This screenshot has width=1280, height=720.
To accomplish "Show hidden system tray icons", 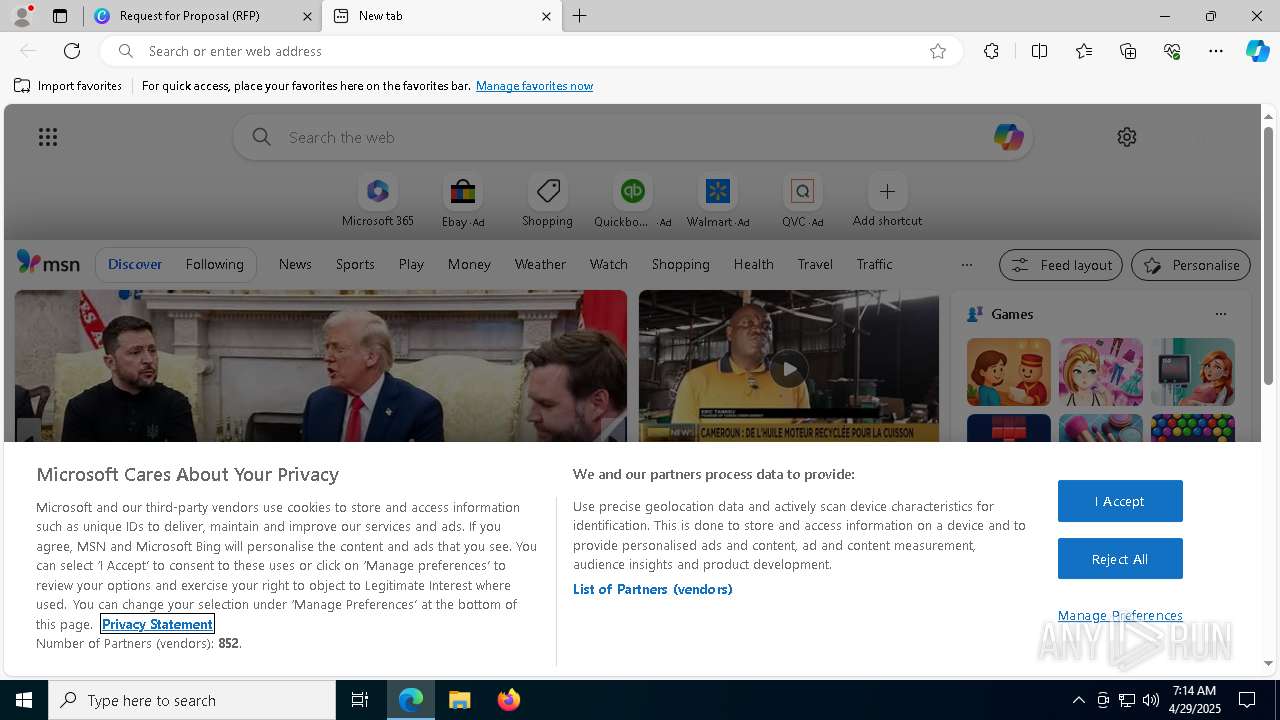I will (1078, 700).
